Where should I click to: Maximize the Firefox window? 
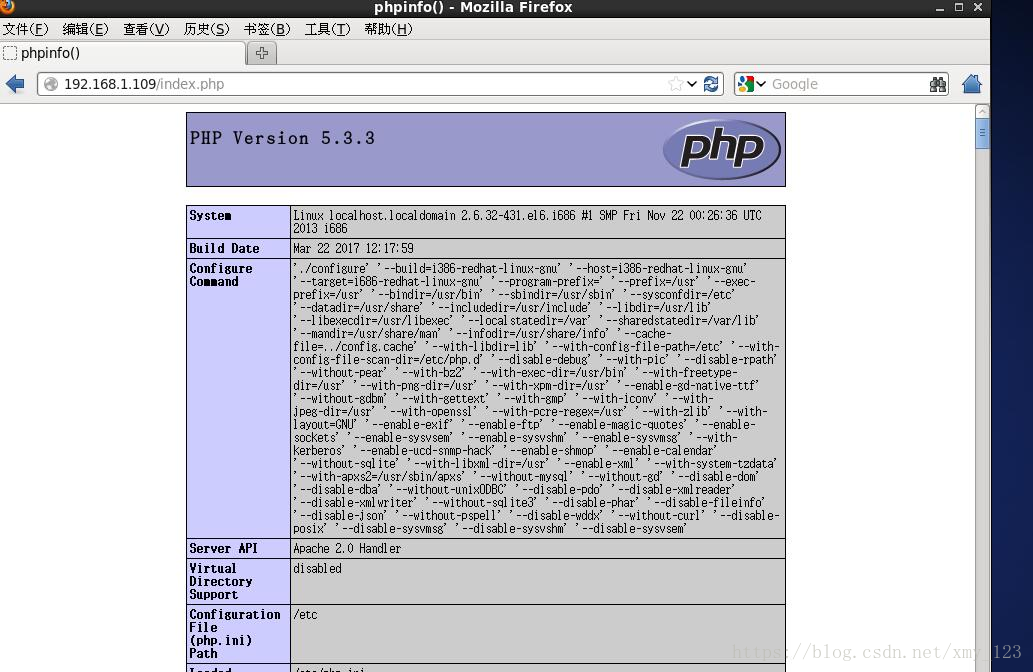click(x=959, y=7)
